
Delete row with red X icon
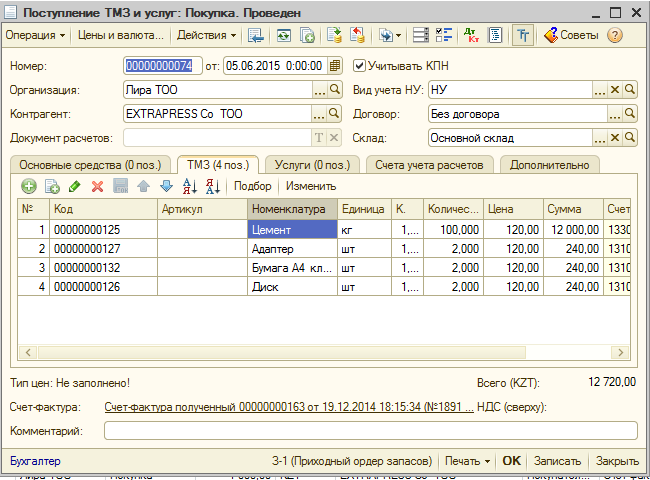(x=97, y=186)
